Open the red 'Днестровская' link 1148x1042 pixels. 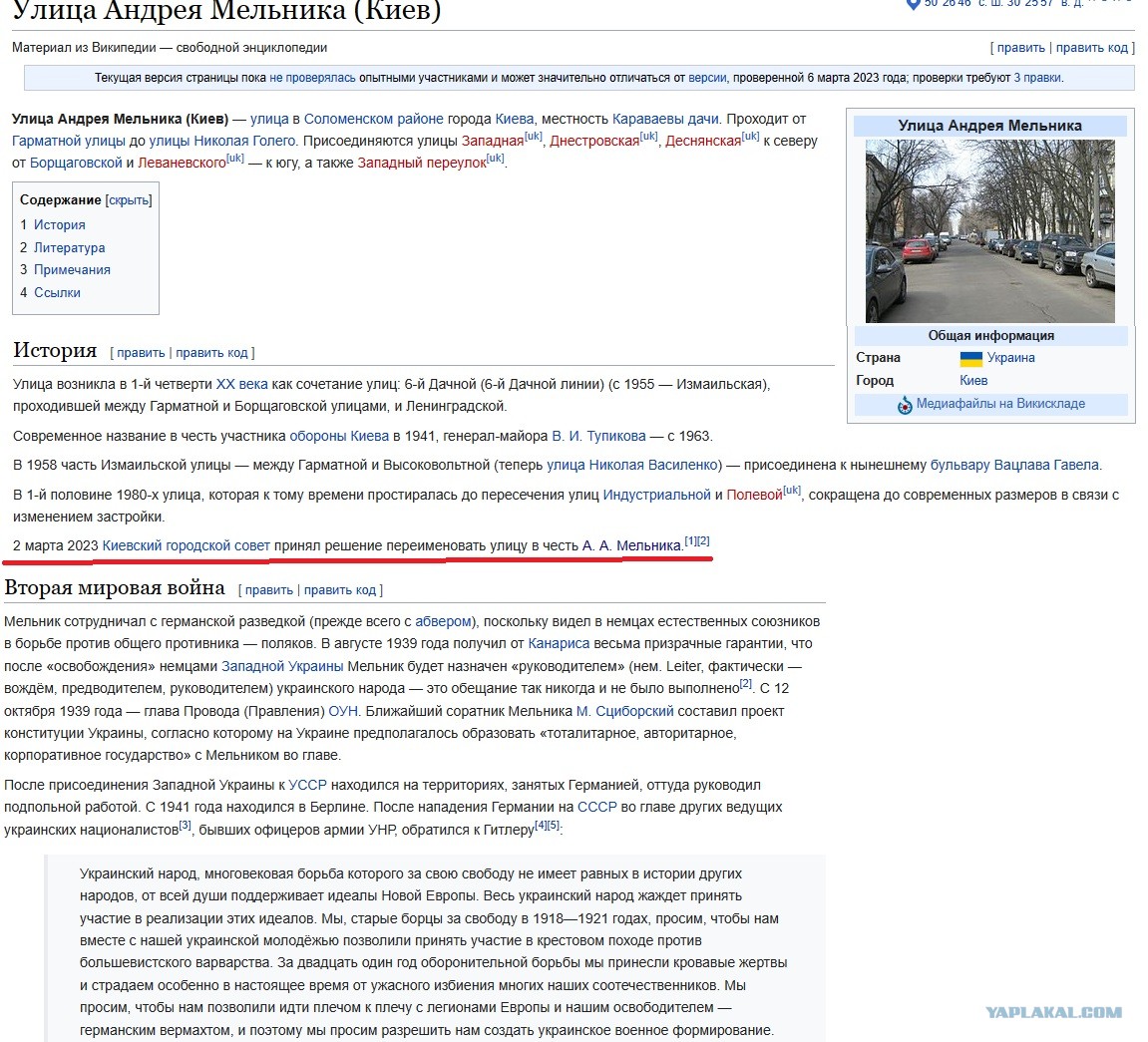(x=594, y=142)
